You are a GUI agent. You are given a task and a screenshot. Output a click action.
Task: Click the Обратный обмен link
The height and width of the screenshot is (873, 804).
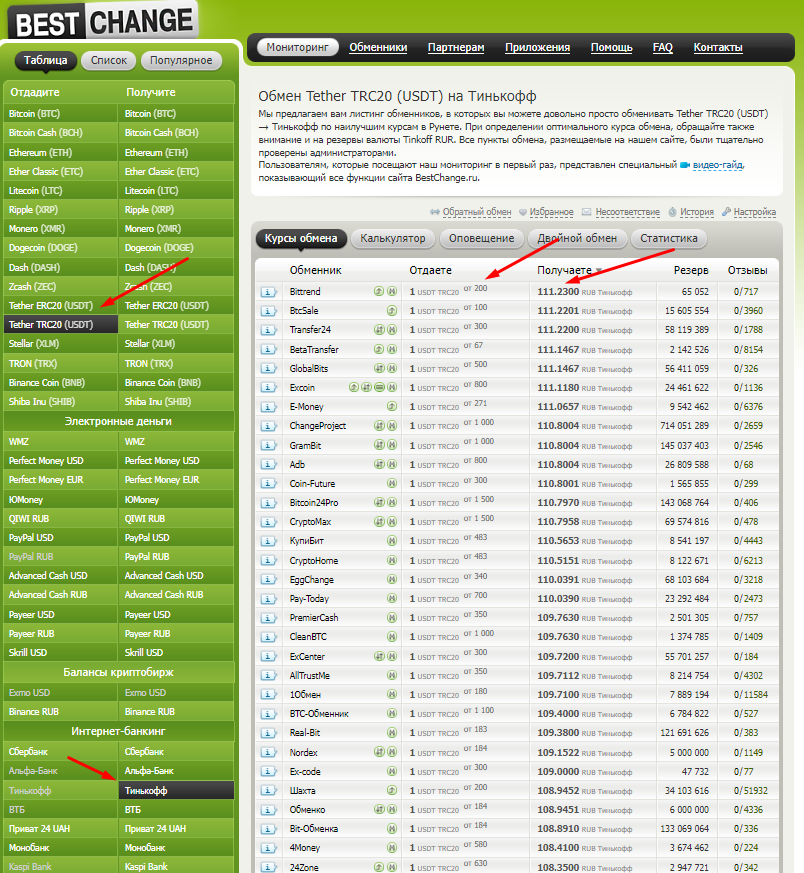click(x=477, y=212)
